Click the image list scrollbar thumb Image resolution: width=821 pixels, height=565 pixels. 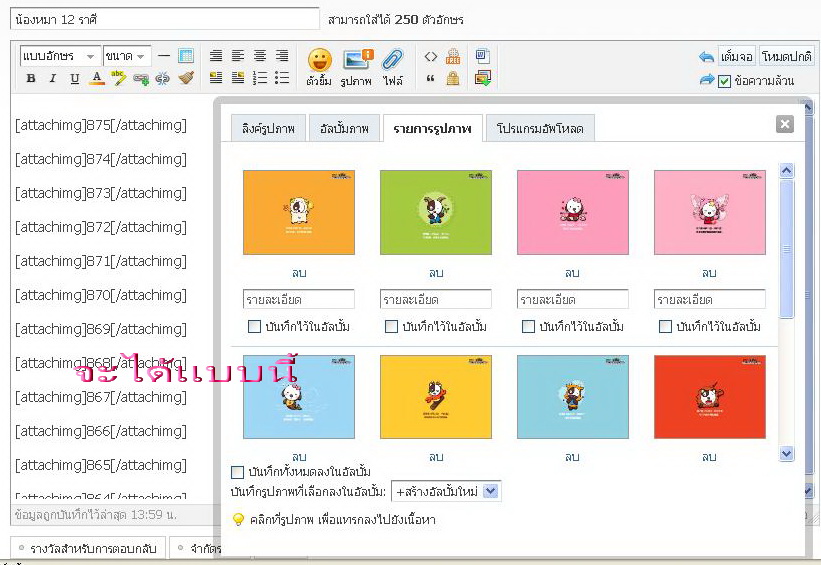click(x=786, y=249)
